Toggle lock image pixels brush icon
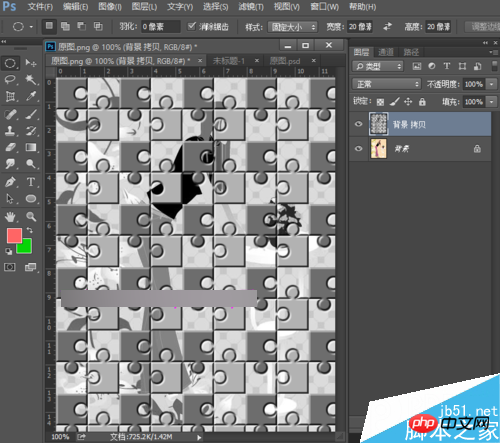This screenshot has height=443, width=500. (395, 102)
